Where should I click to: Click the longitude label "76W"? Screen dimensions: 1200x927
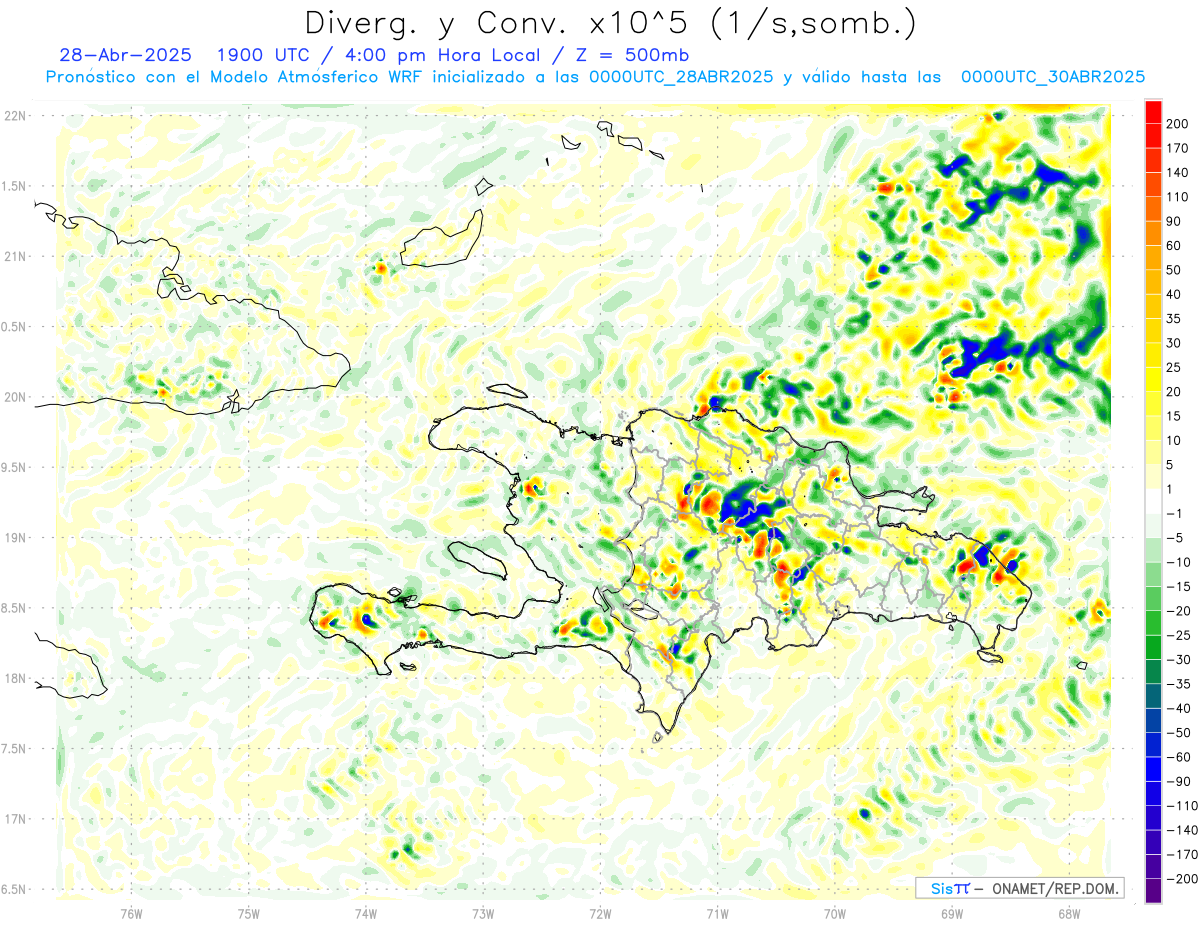point(131,913)
